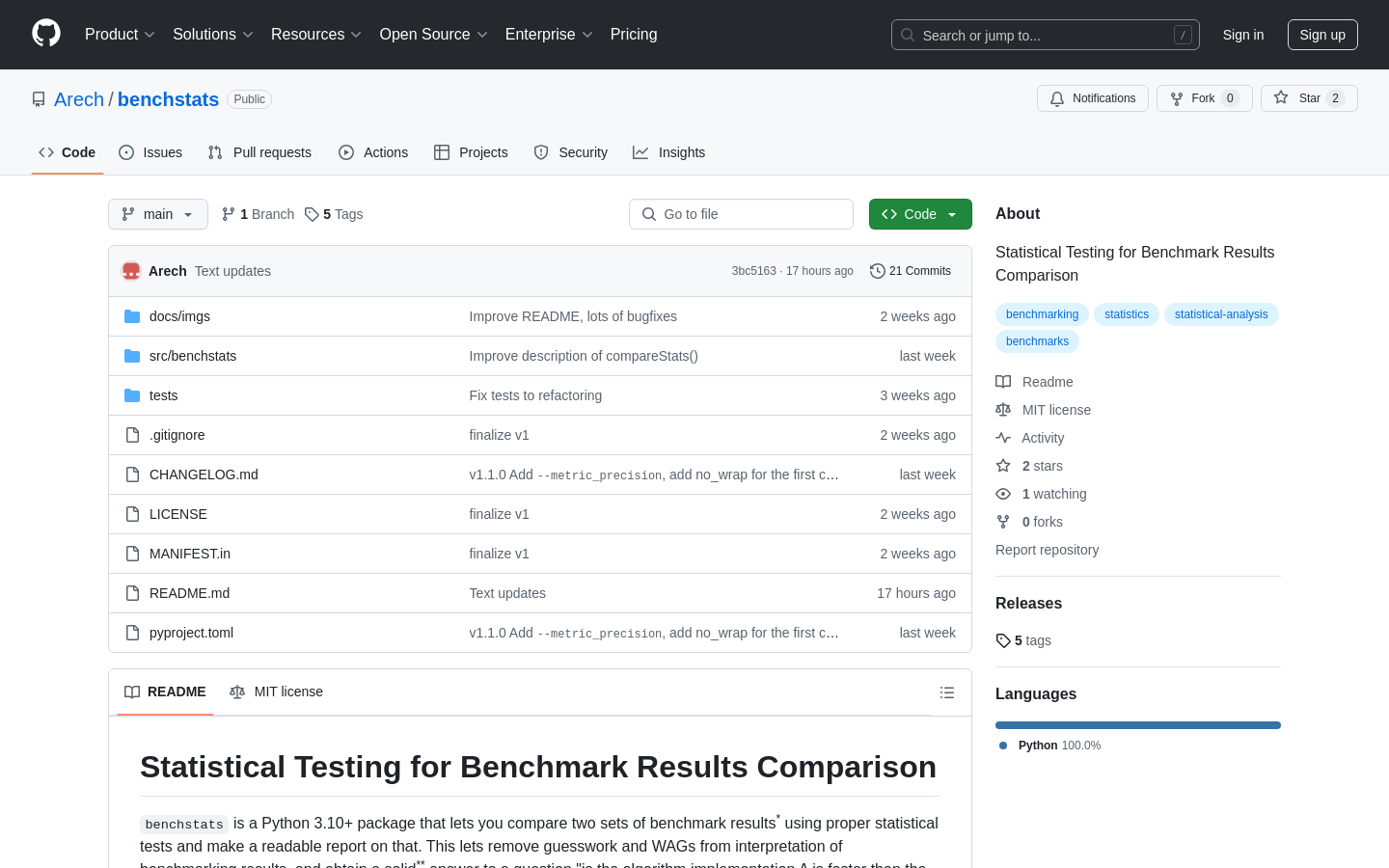Expand the Product menu

120,35
